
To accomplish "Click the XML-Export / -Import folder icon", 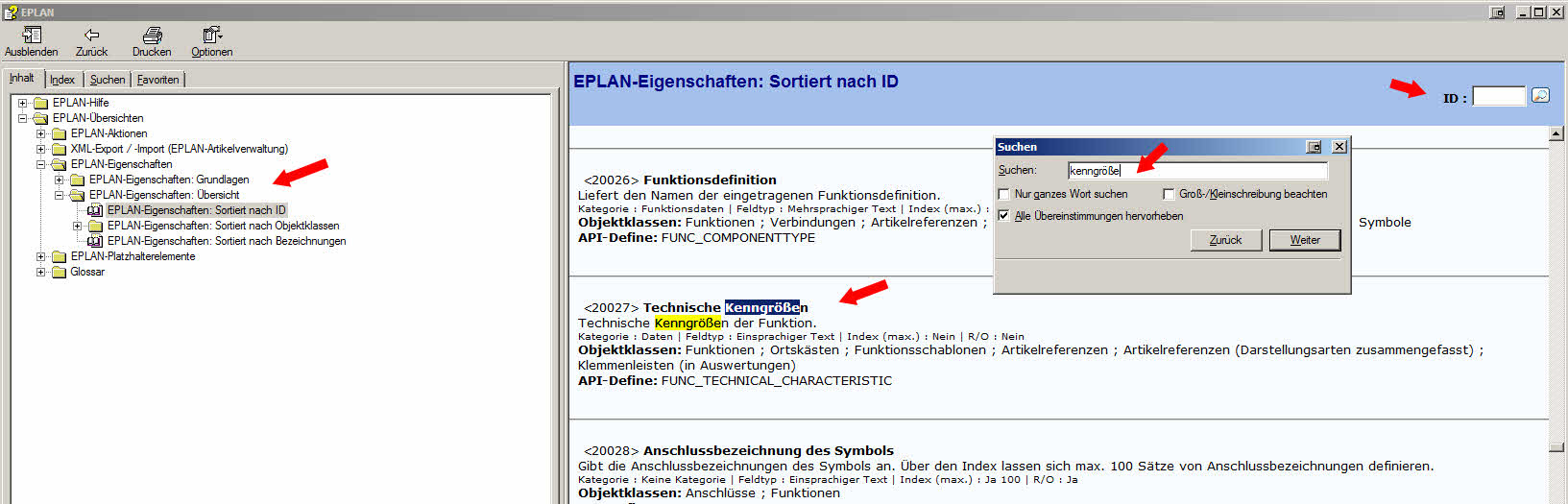I will (60, 149).
